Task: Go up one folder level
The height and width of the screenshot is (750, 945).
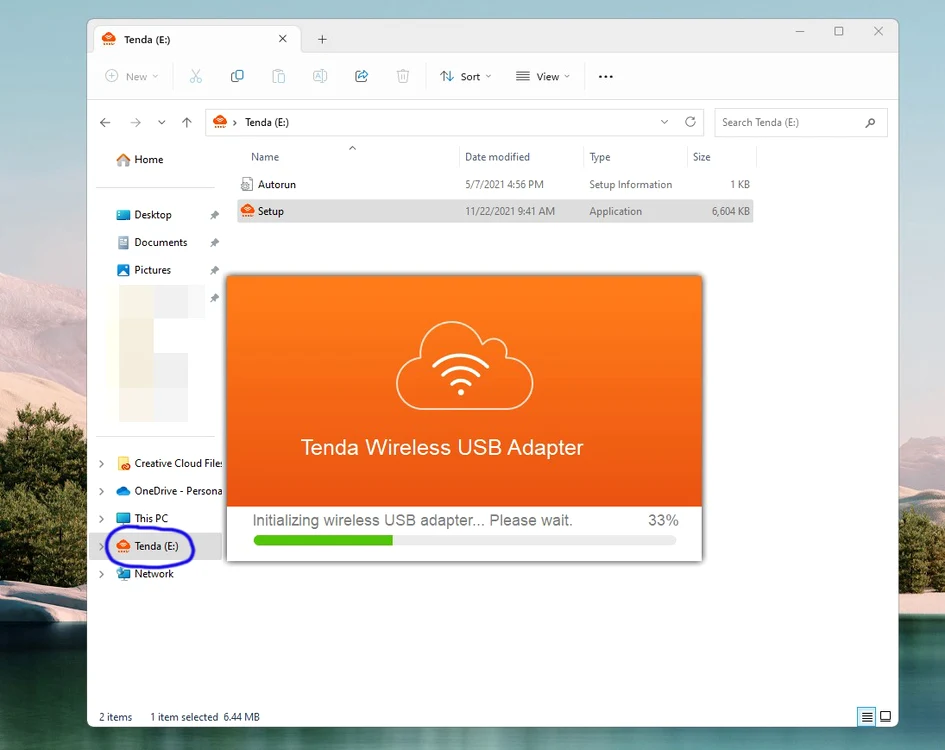Action: point(187,122)
